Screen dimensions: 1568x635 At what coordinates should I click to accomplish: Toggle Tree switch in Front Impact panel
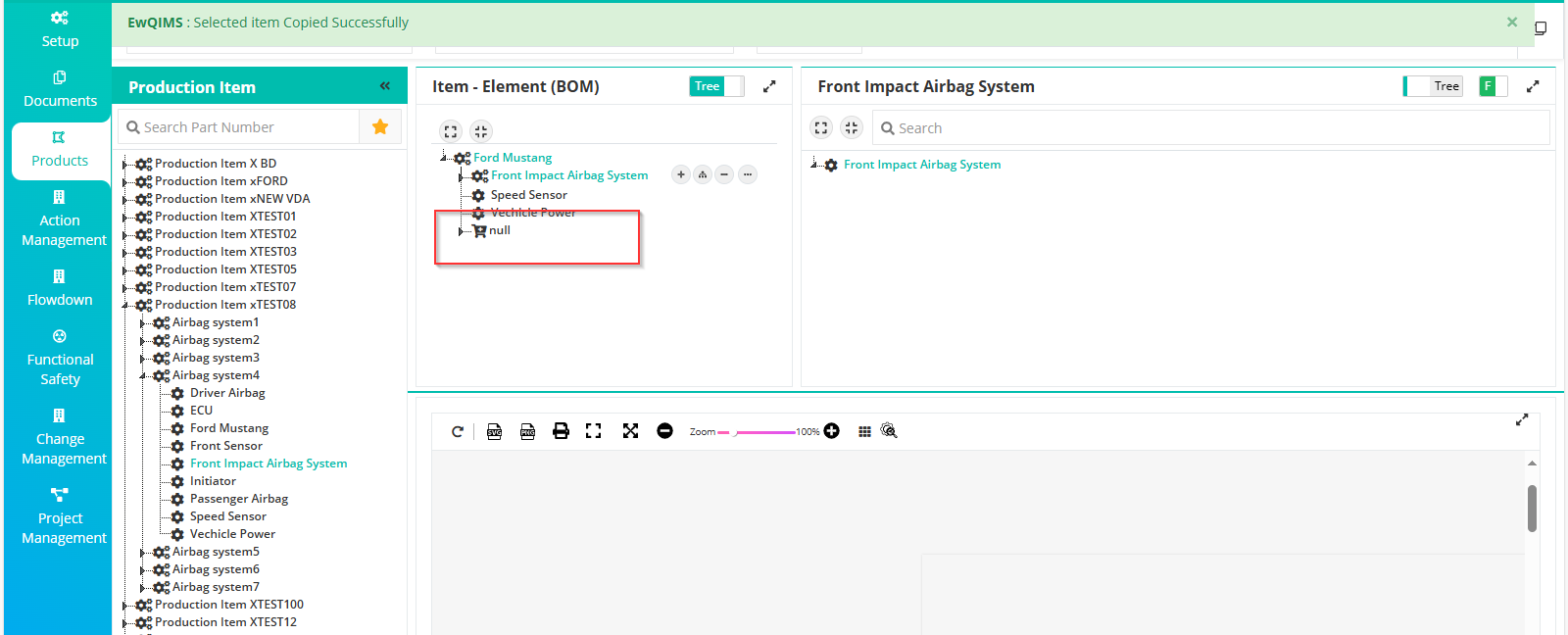pyautogui.click(x=1433, y=86)
